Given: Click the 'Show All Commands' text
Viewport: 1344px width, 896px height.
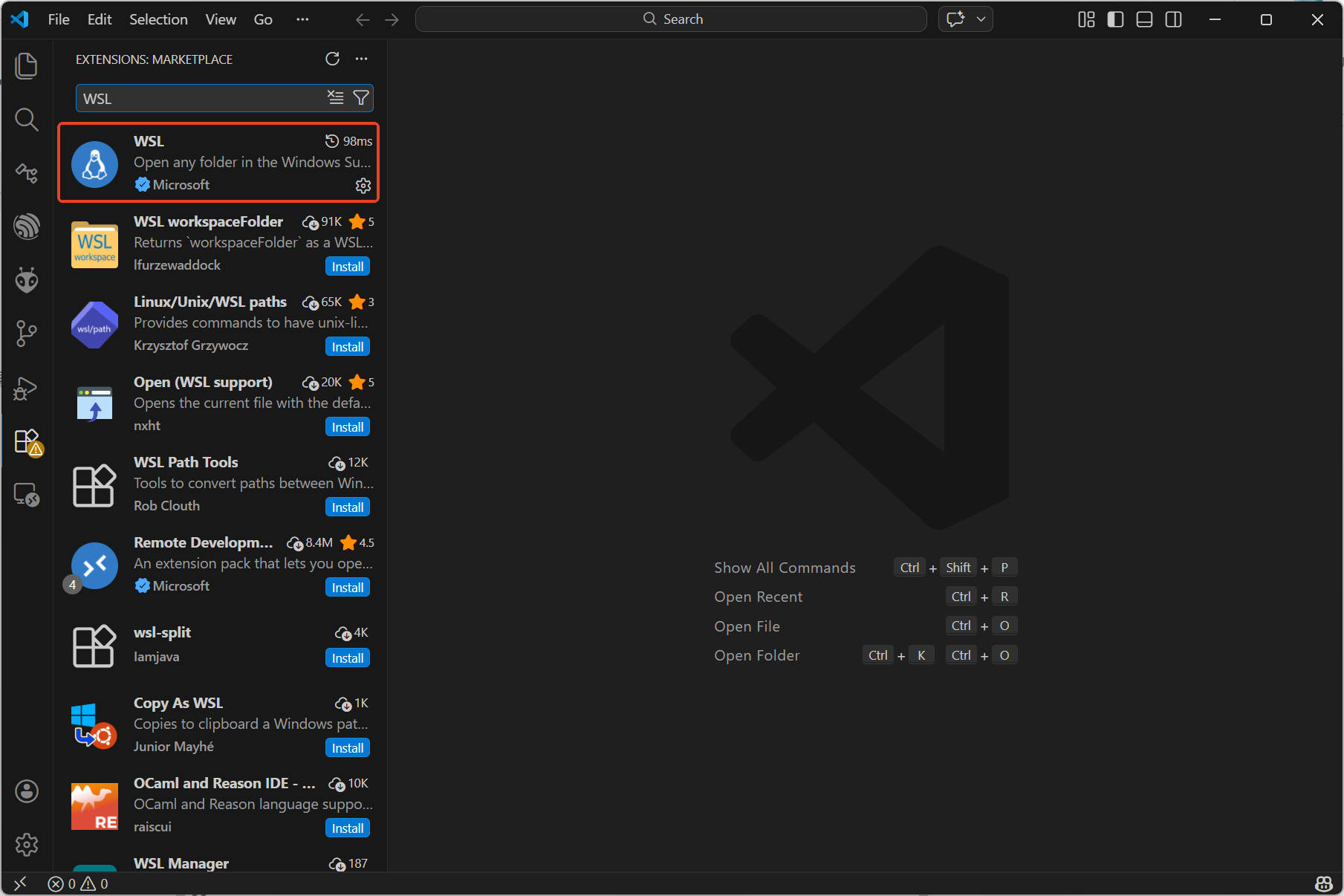Looking at the screenshot, I should click(785, 568).
